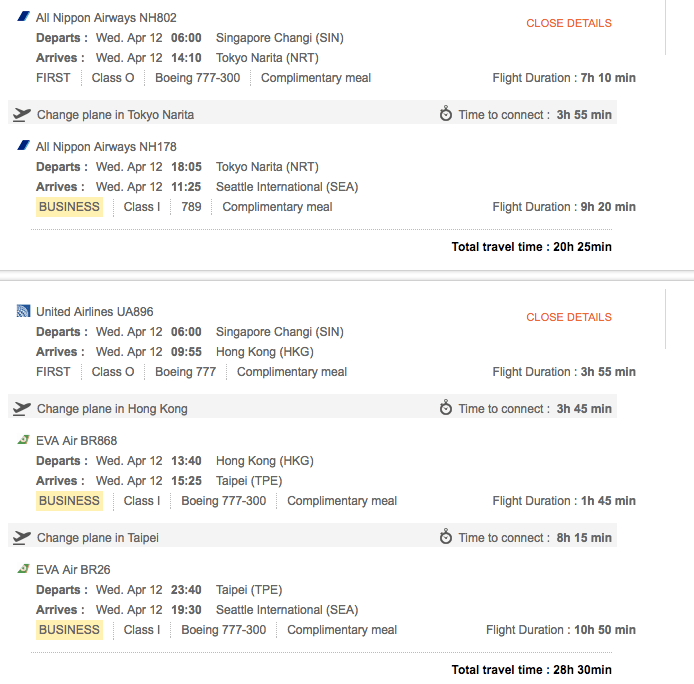The width and height of the screenshot is (694, 684).
Task: Collapse details for the All Nippon Airways itinerary
Action: [568, 23]
